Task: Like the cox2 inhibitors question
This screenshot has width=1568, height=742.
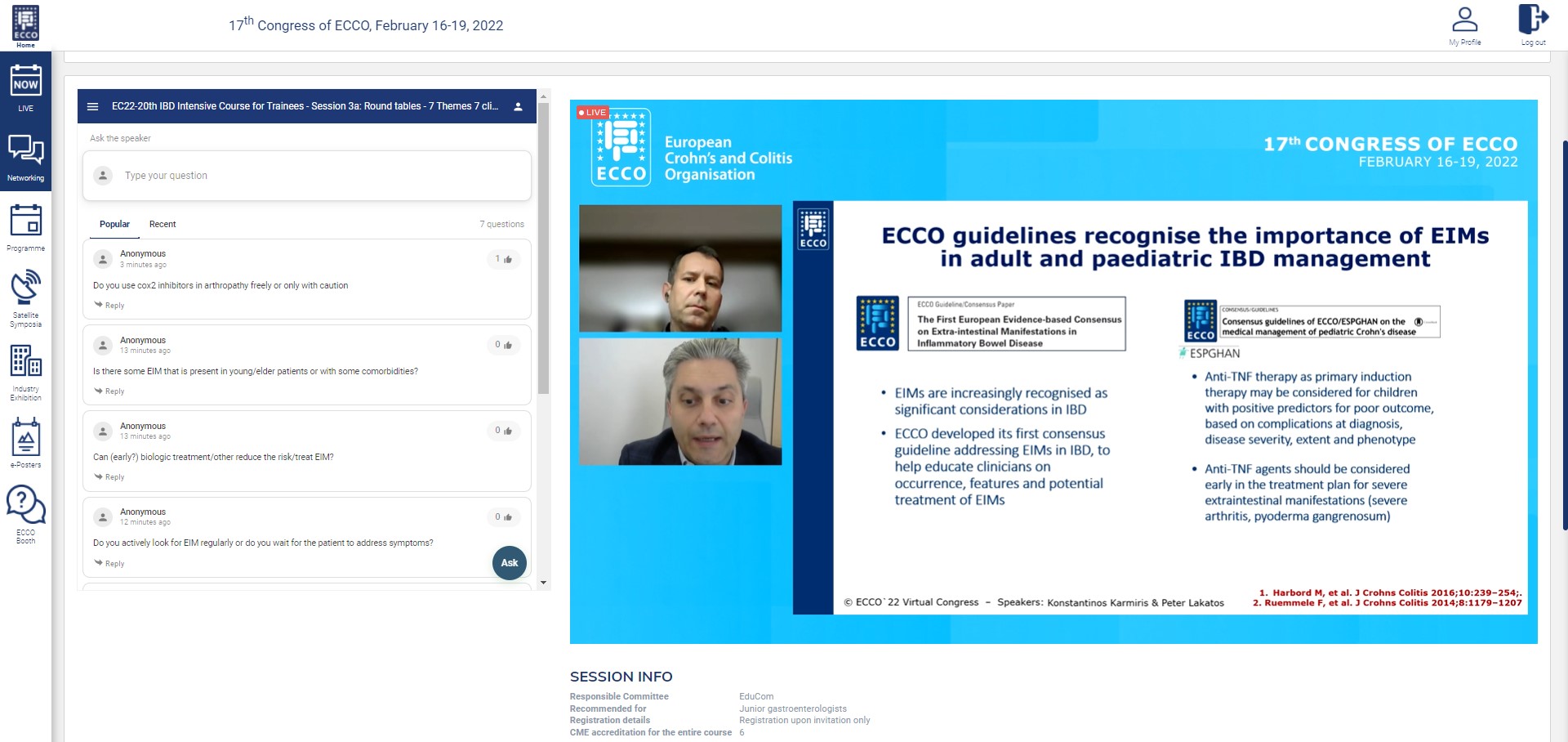Action: click(503, 259)
